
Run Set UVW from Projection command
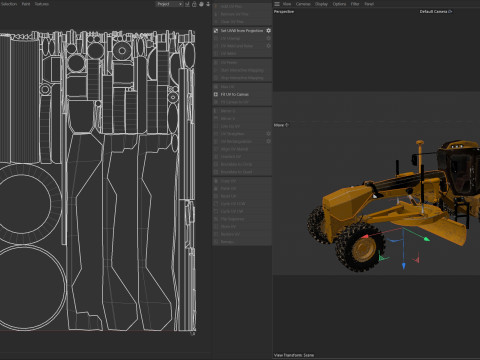click(x=242, y=31)
